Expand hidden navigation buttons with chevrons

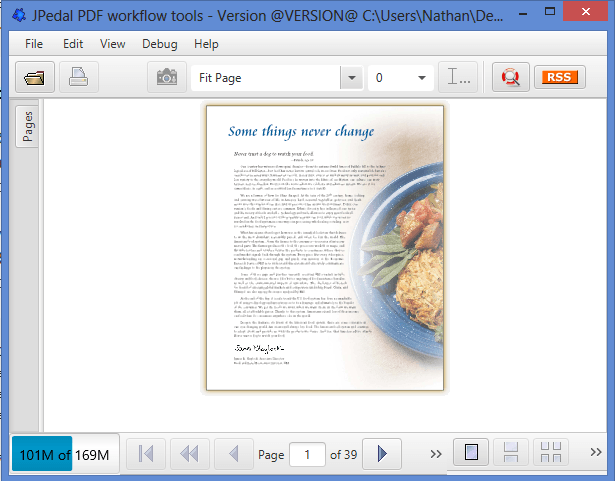435,454
